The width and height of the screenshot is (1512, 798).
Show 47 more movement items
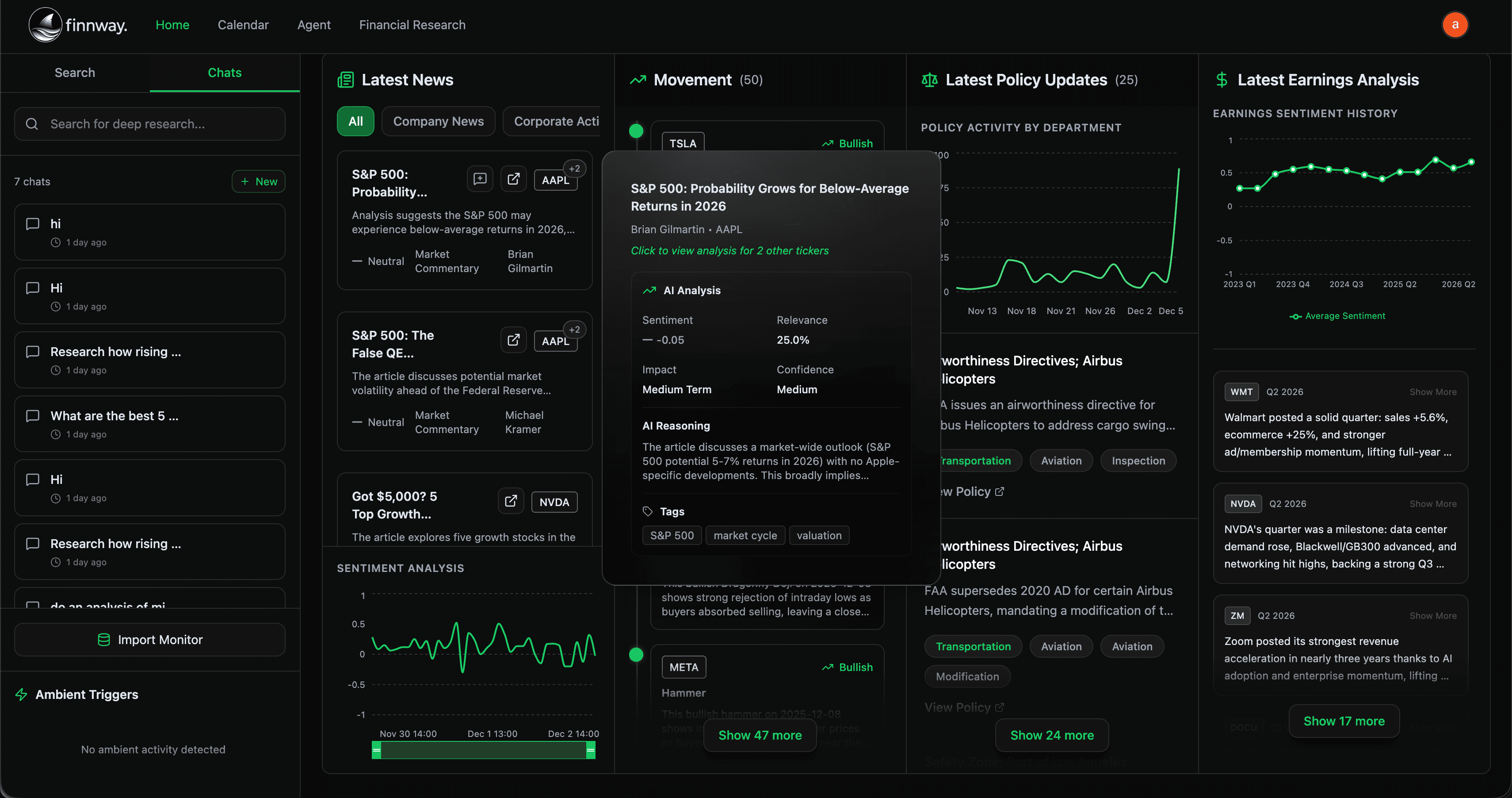tap(760, 735)
